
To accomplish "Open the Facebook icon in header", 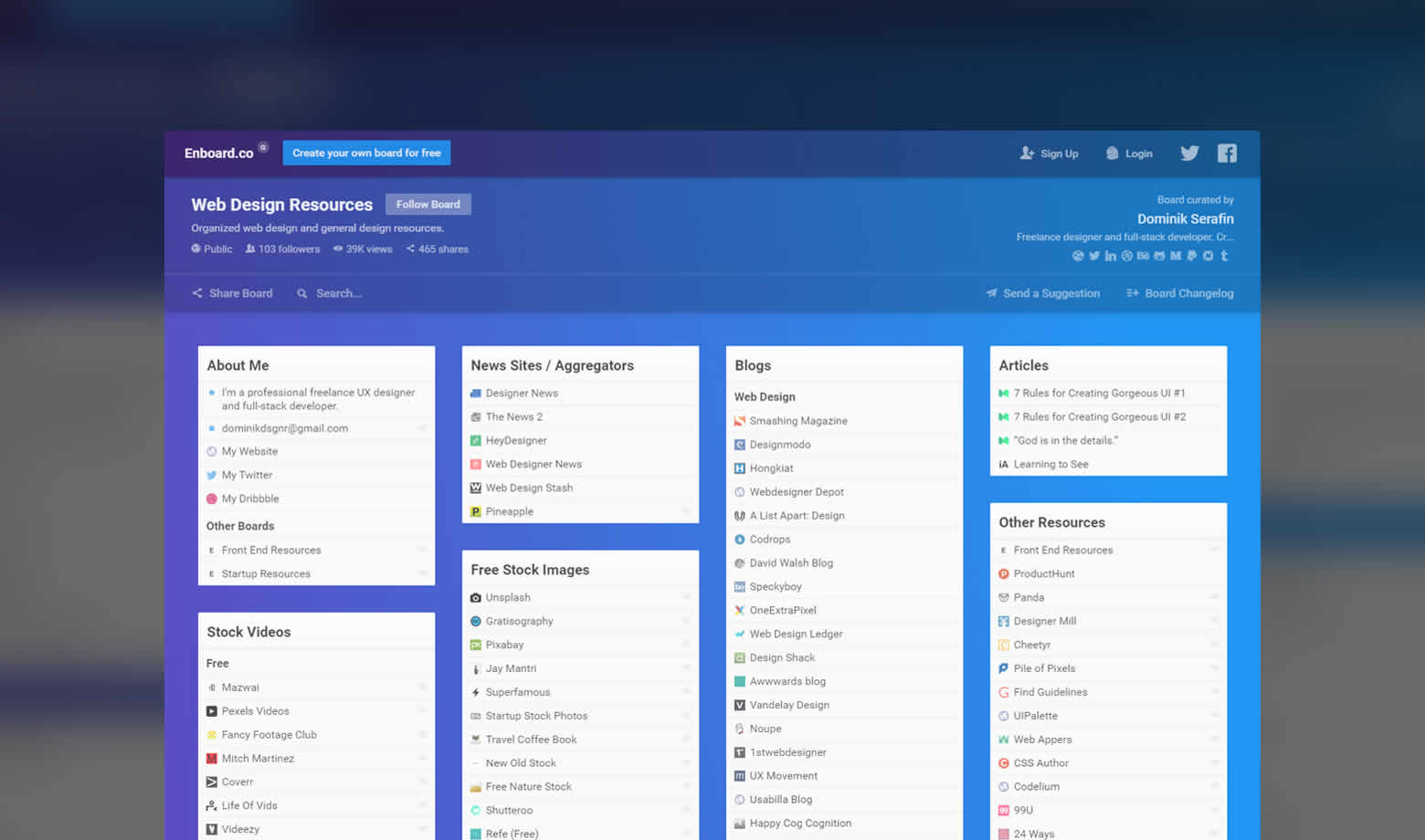I will 1227,153.
